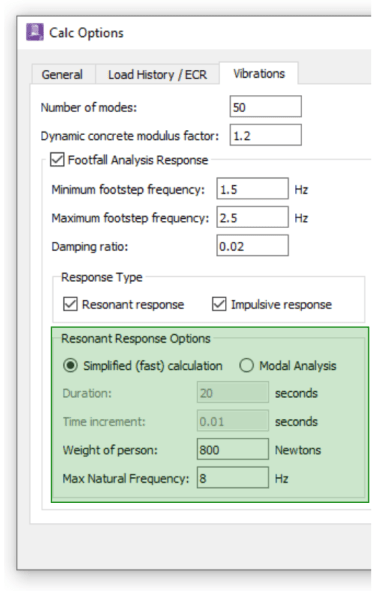This screenshot has height=591, width=374.
Task: Click the Minimum footstep frequency label
Action: pos(128,190)
